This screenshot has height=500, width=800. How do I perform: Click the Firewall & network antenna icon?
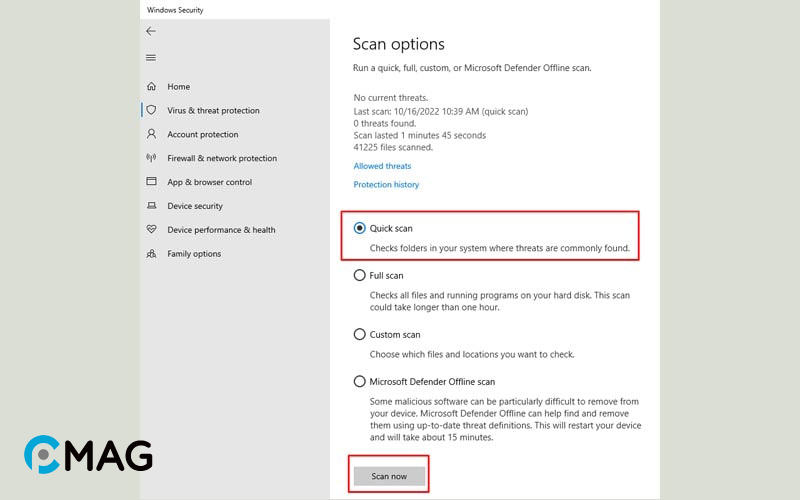coord(152,158)
